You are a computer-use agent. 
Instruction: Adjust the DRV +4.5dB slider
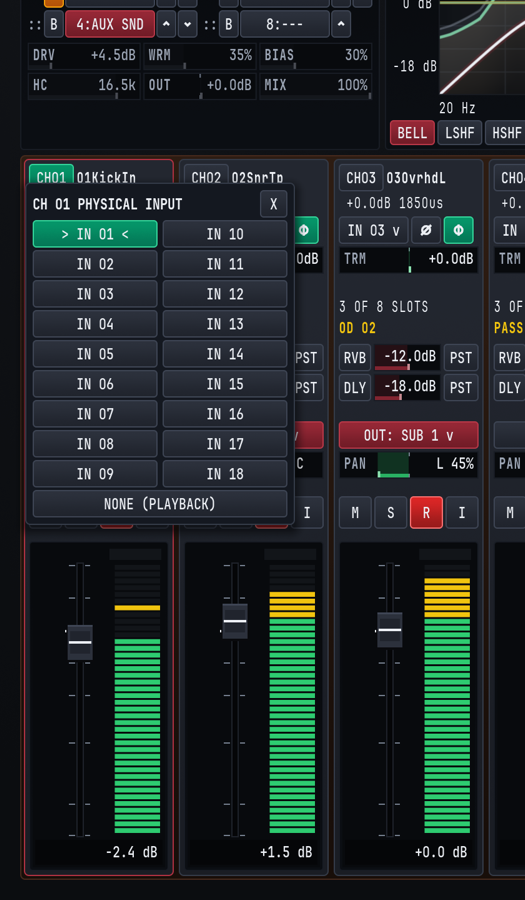pos(84,56)
